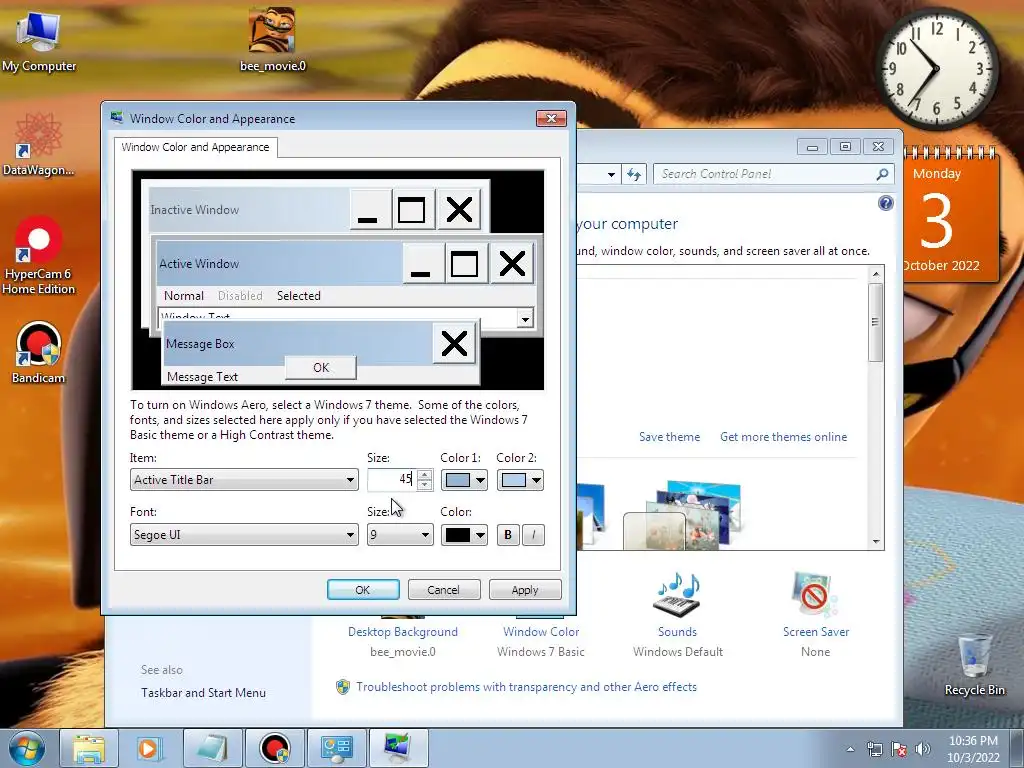Switch to Bandicam taskbar button
Viewport: 1024px width, 768px height.
[274, 748]
